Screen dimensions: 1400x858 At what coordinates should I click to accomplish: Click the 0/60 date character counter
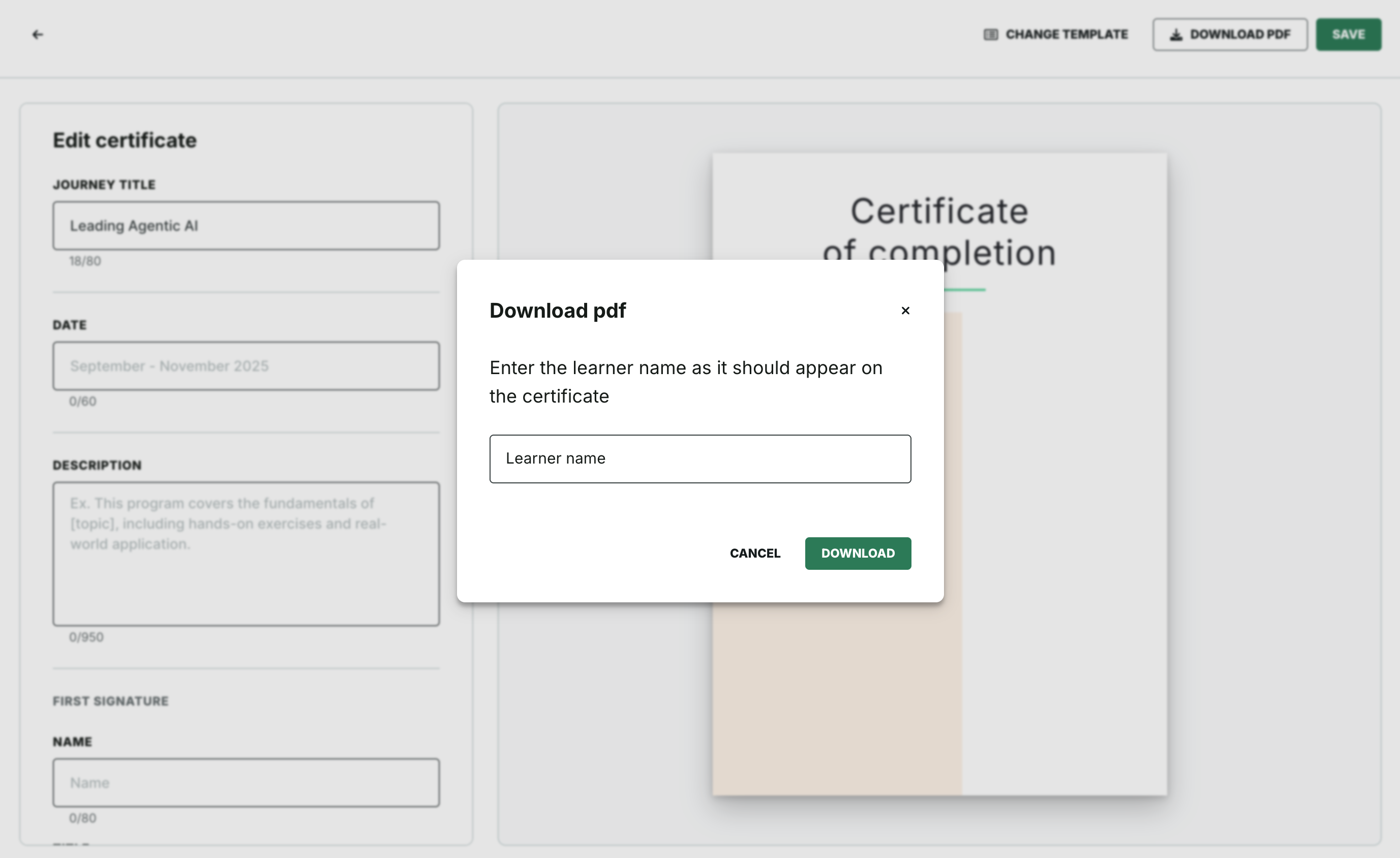coord(83,401)
